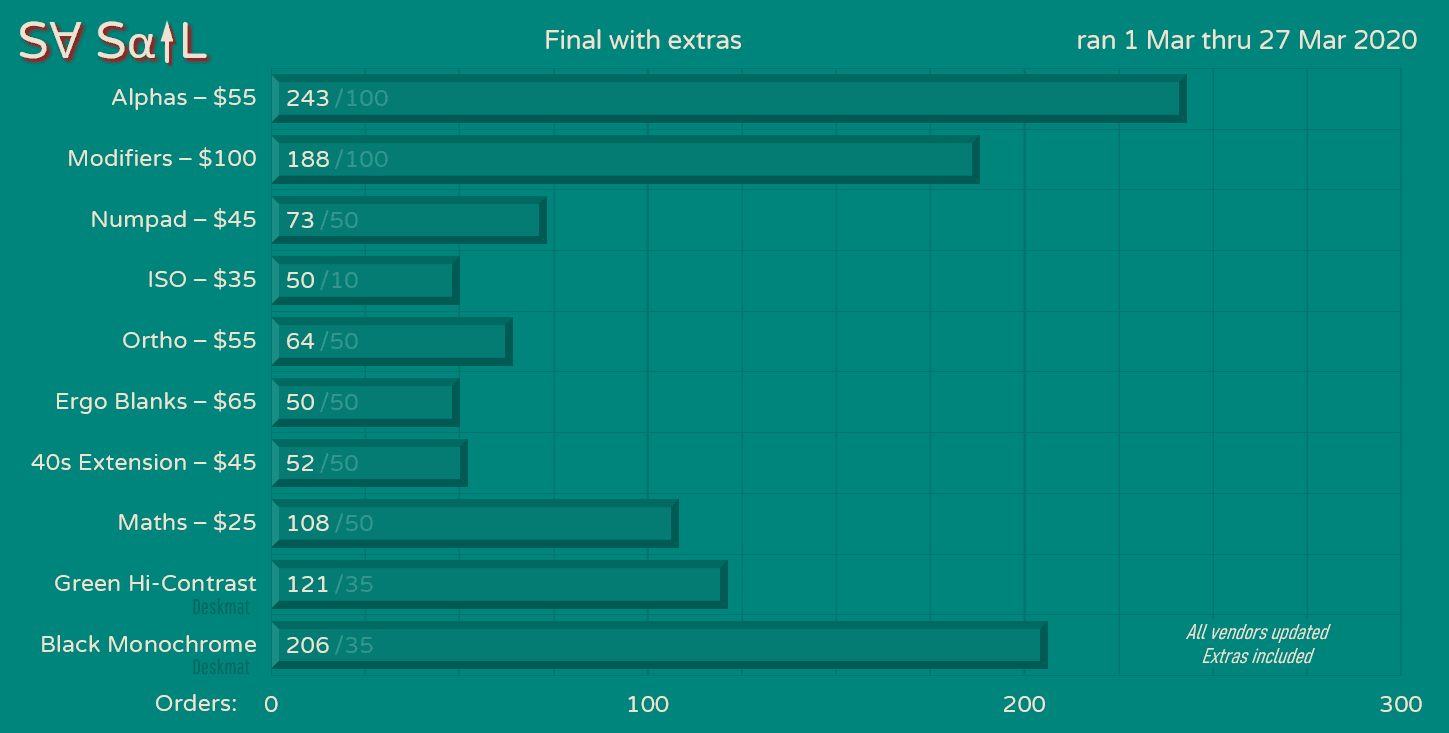Select the Black Monochrome bar at 206
Viewport: 1449px width, 733px height.
pos(659,645)
